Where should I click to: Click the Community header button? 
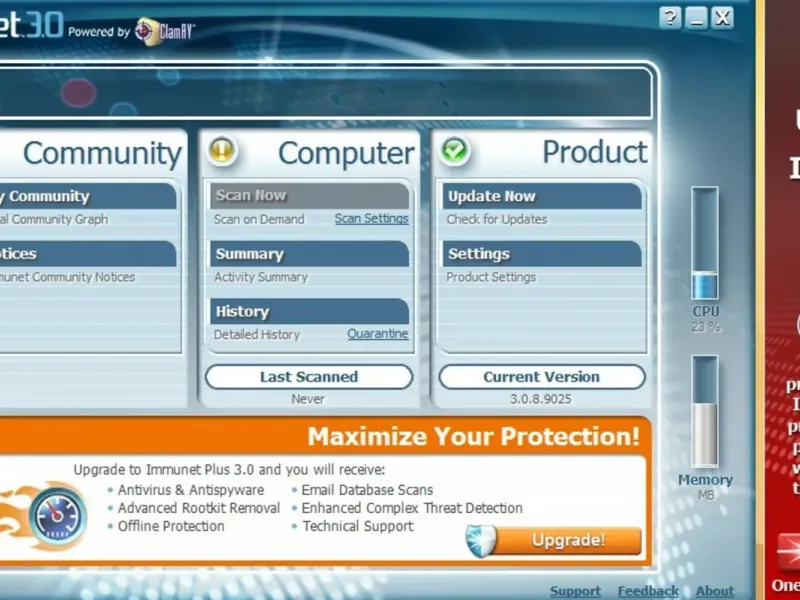(x=88, y=196)
